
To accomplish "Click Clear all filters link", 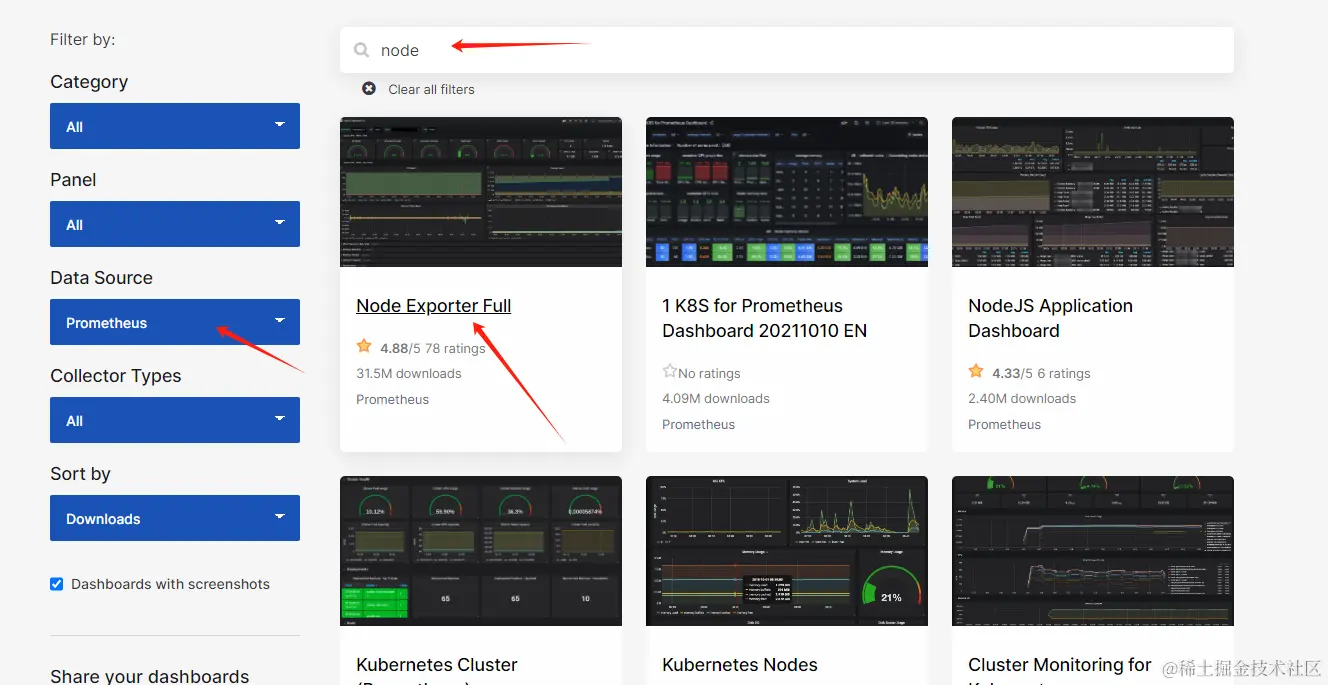I will click(x=431, y=89).
